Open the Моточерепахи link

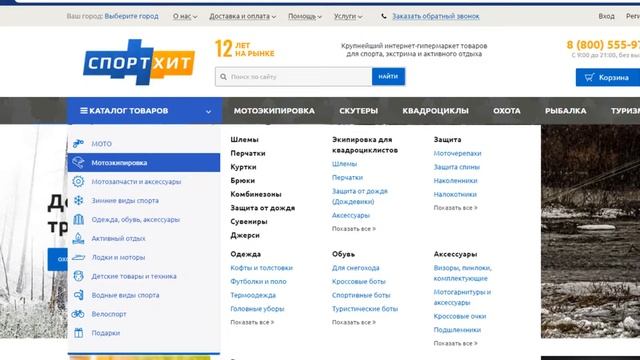(x=457, y=153)
